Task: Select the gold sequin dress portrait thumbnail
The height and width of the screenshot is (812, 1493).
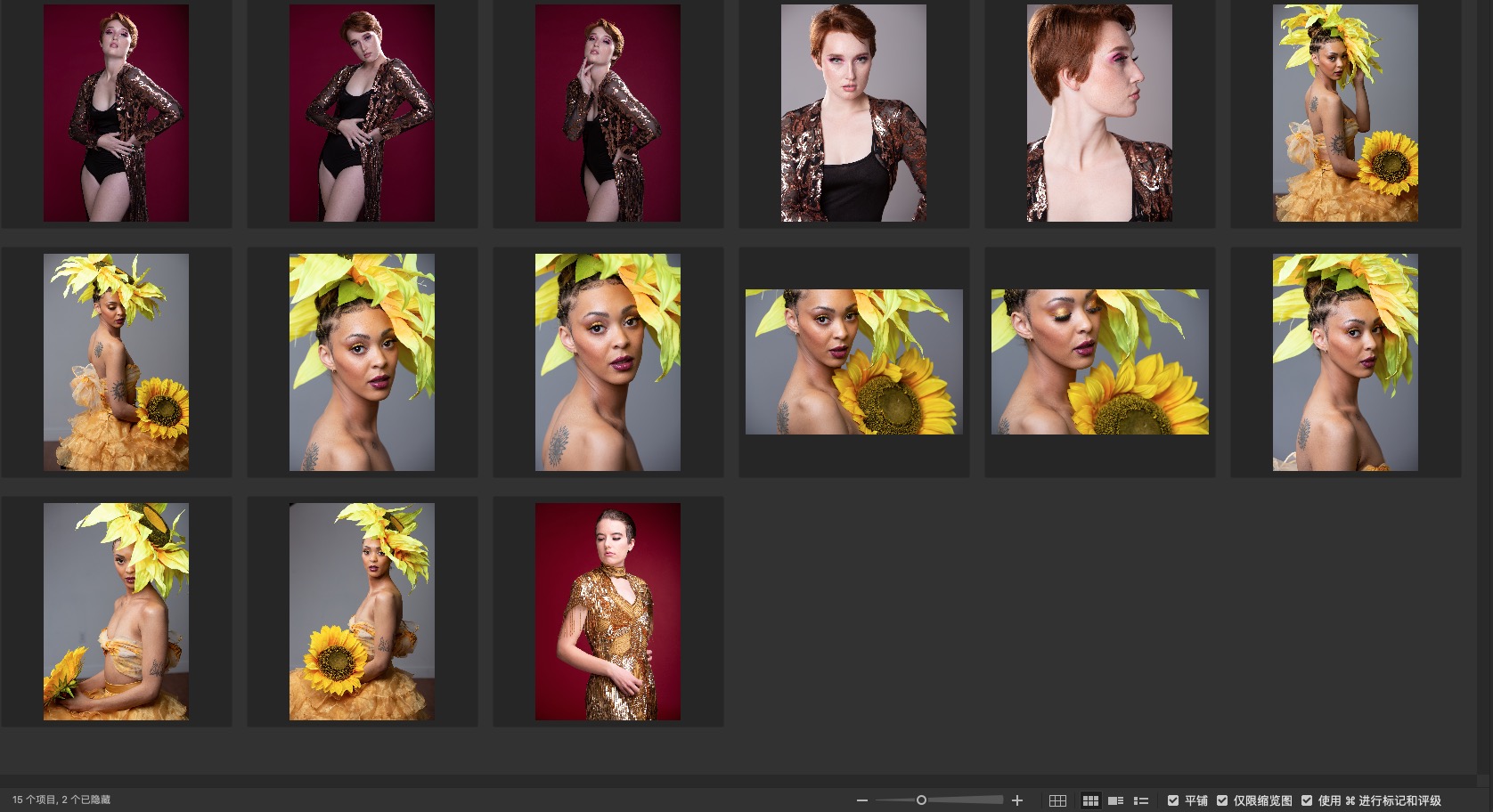Action: tap(608, 612)
